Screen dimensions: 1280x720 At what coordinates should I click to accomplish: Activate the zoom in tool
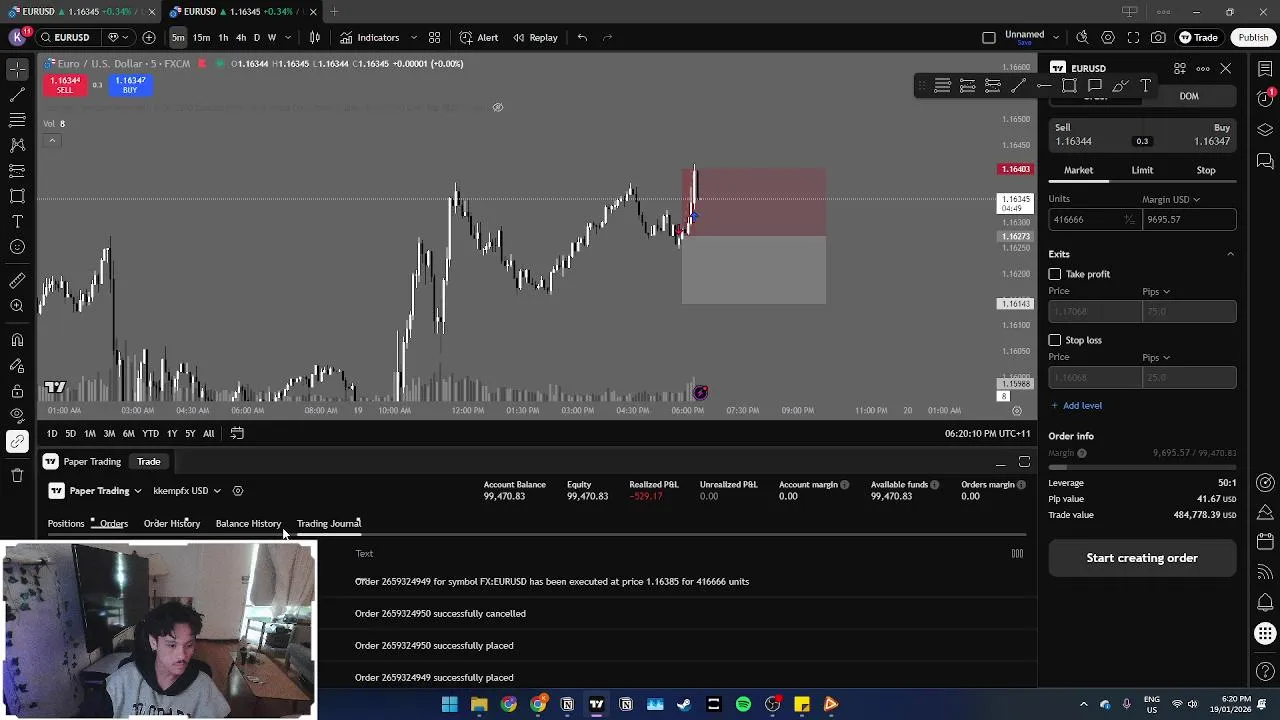pos(17,306)
